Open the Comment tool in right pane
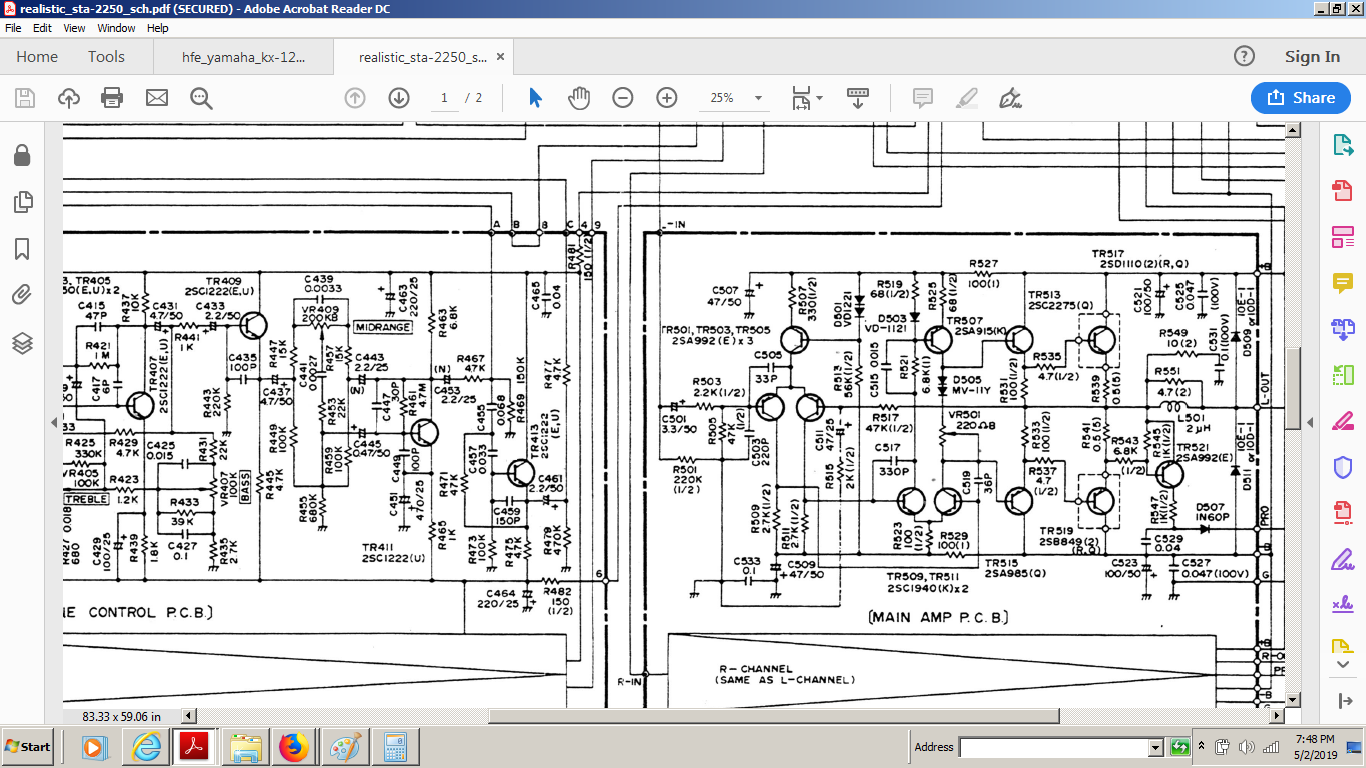The height and width of the screenshot is (768, 1366). pos(1342,283)
